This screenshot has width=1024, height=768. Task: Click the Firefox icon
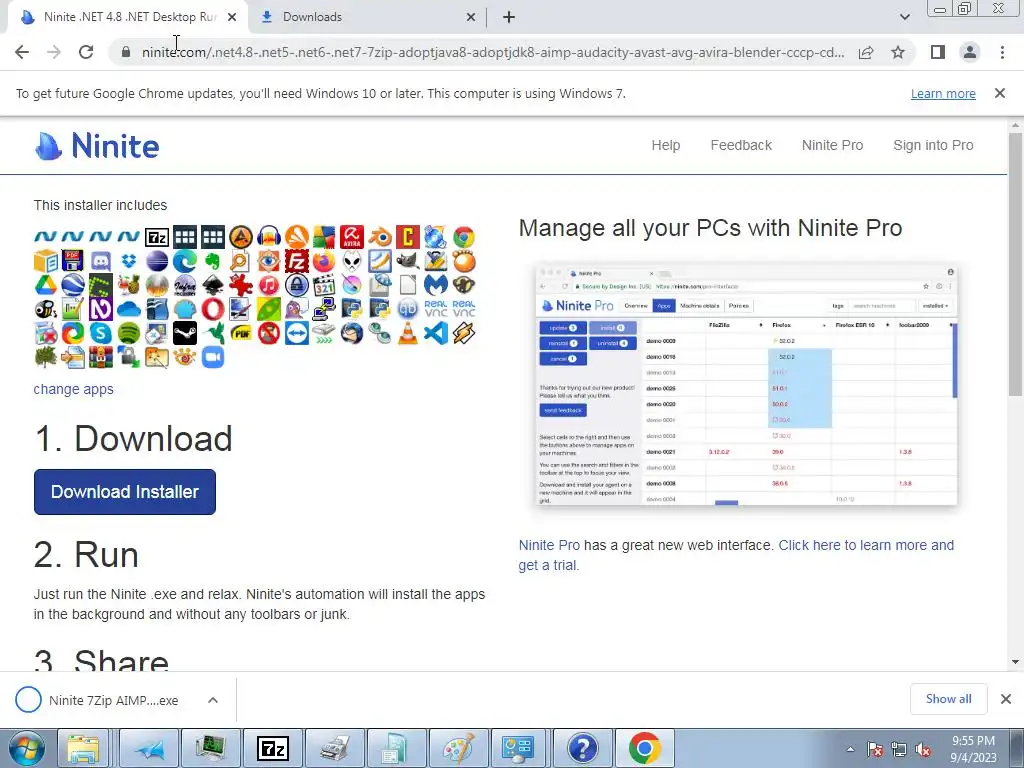[x=324, y=261]
